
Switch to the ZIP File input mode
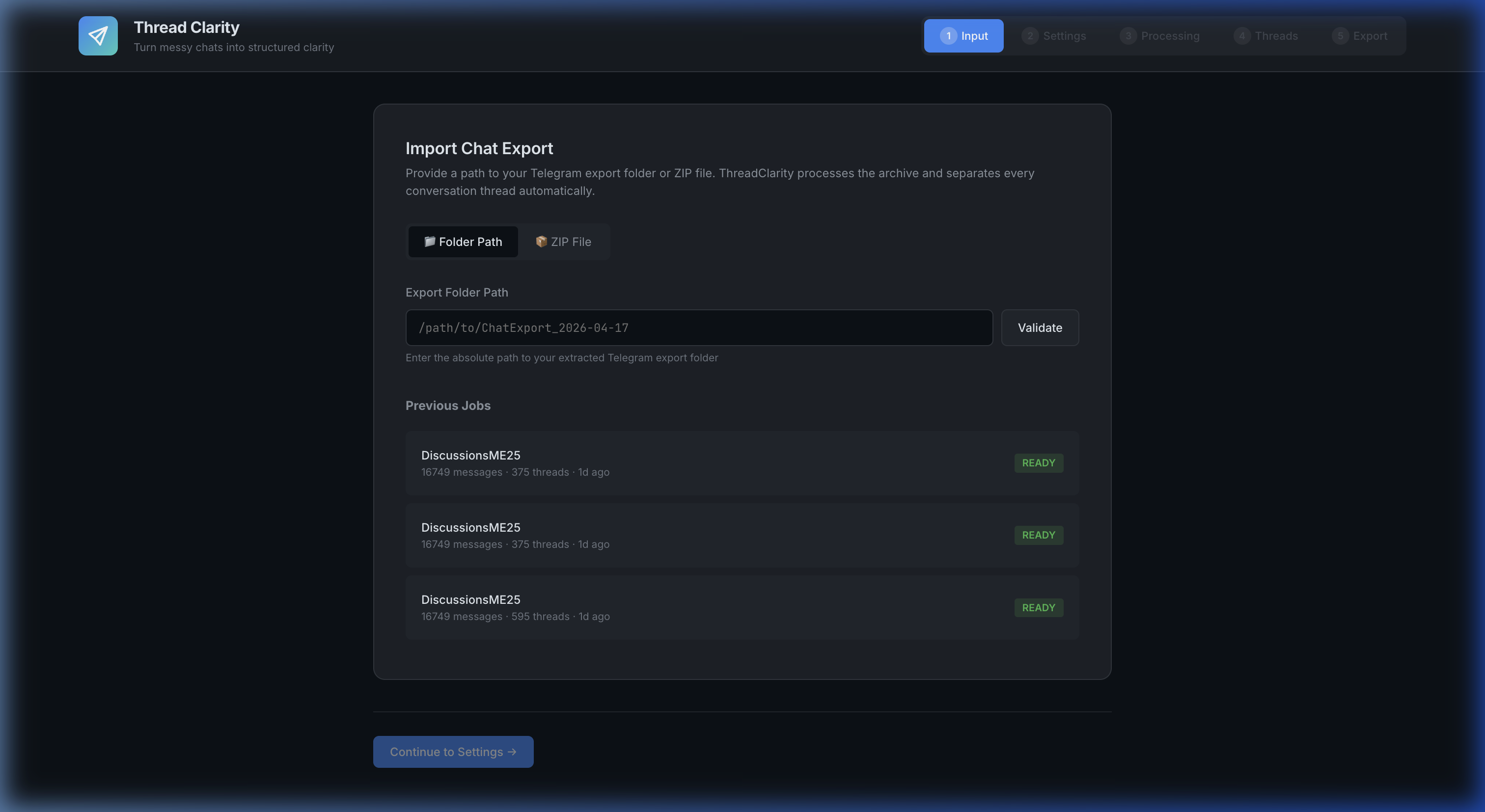pos(564,242)
